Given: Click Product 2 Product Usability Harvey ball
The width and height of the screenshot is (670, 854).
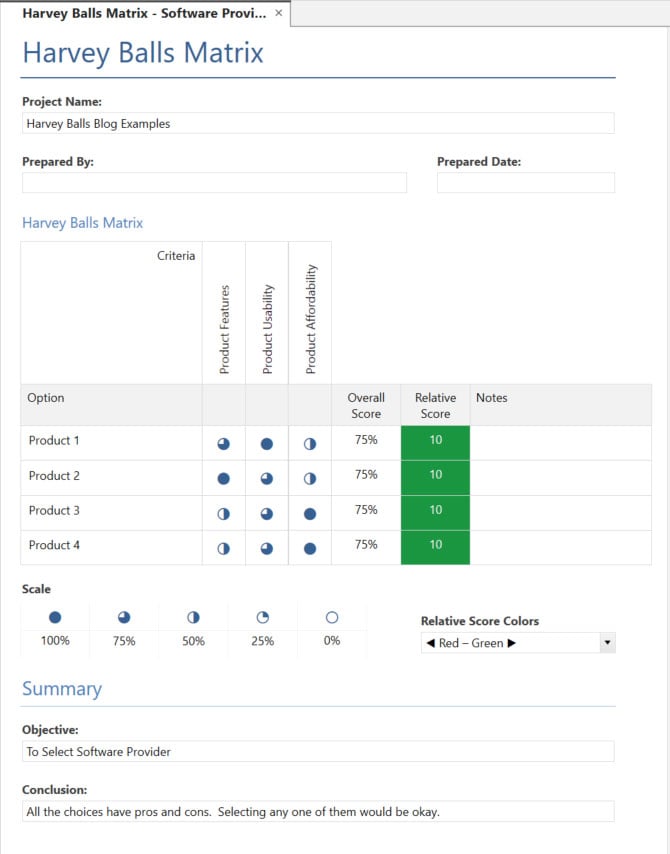Looking at the screenshot, I should 267,478.
